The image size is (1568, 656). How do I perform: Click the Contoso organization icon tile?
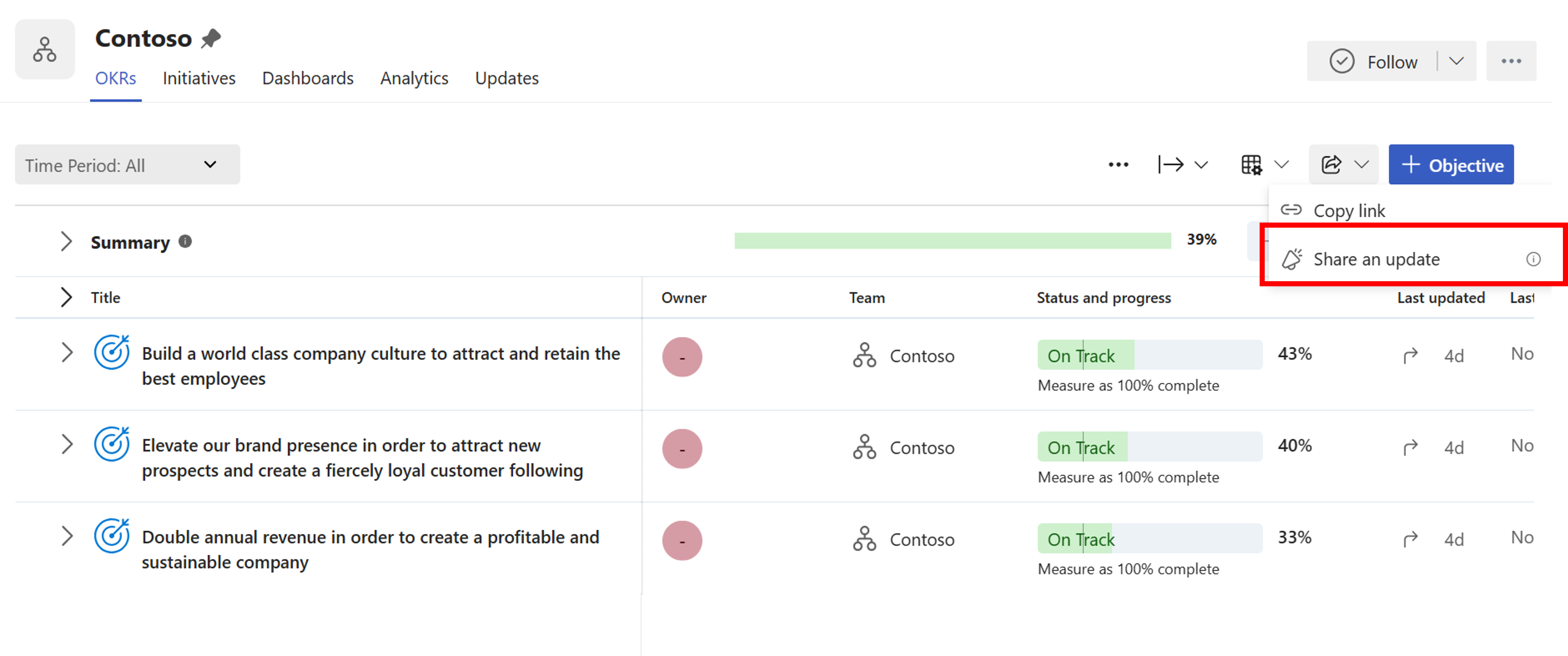click(45, 49)
